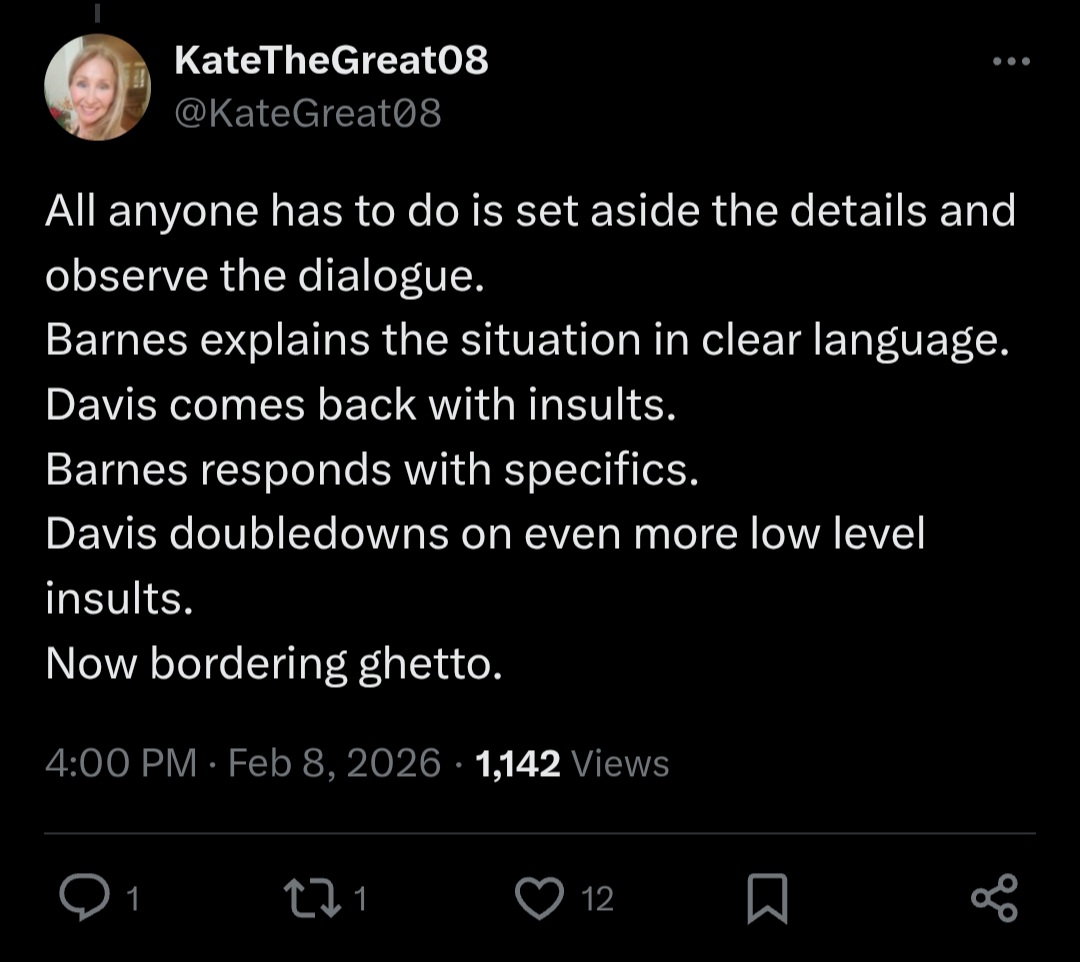
Task: Bookmark this tweet
Action: pyautogui.click(x=768, y=898)
